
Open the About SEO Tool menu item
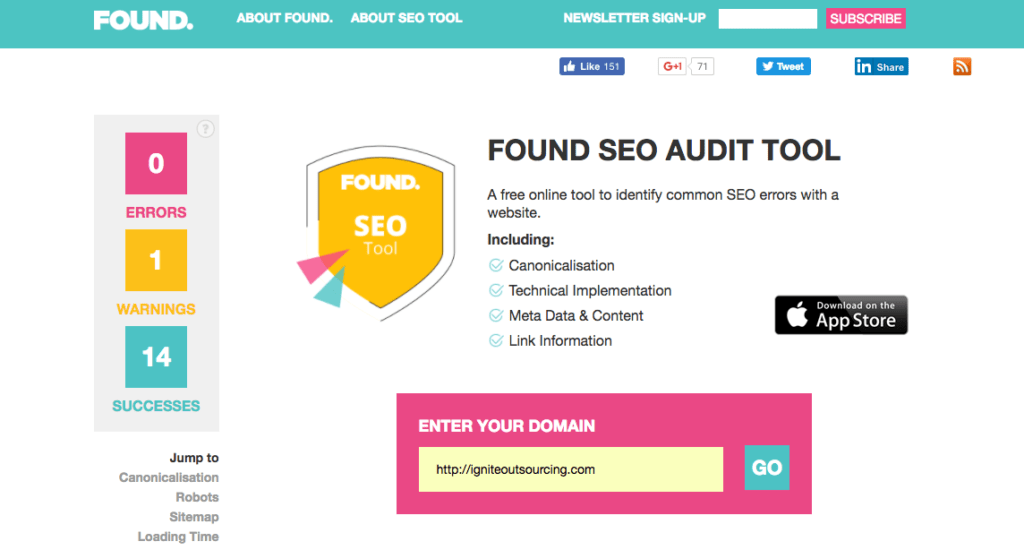pos(406,18)
